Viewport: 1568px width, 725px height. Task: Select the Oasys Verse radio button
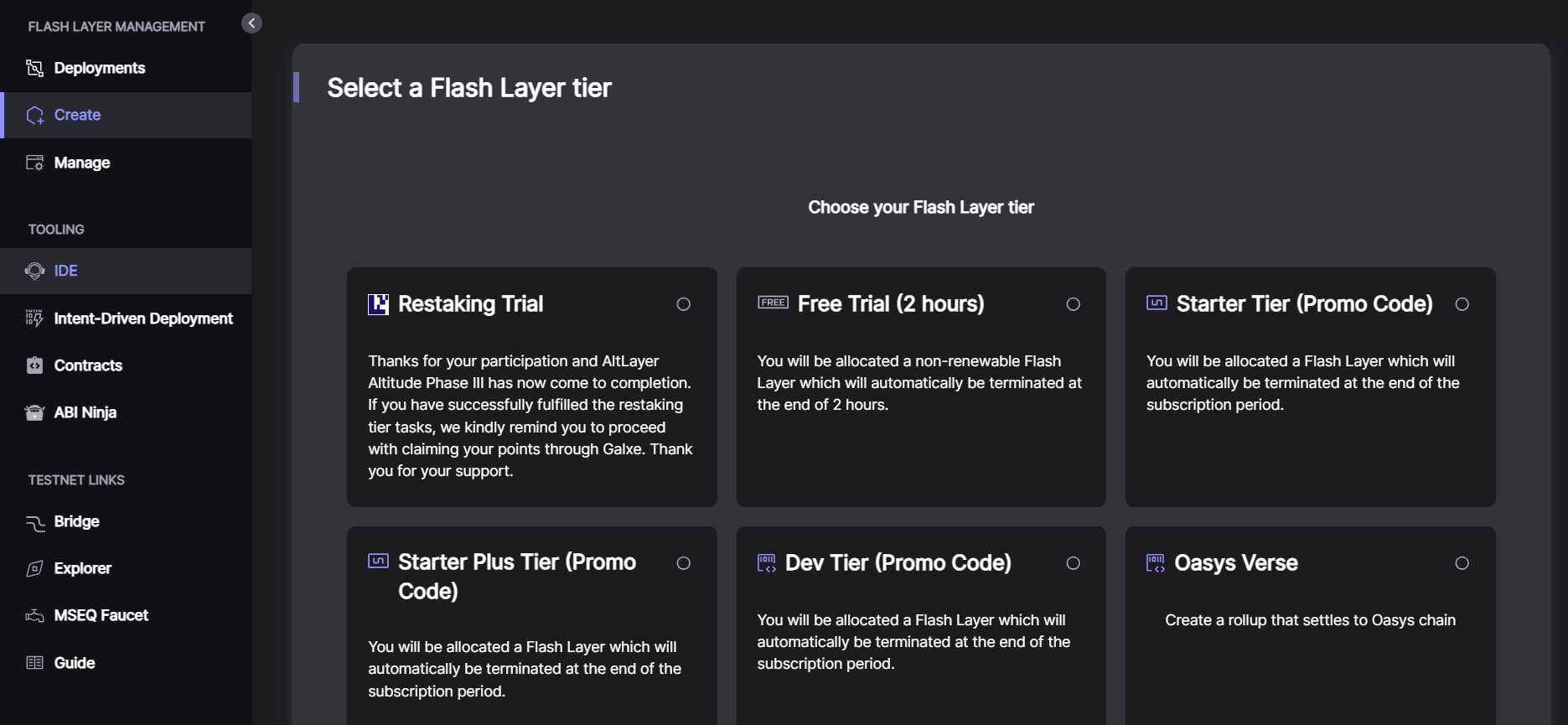1462,563
